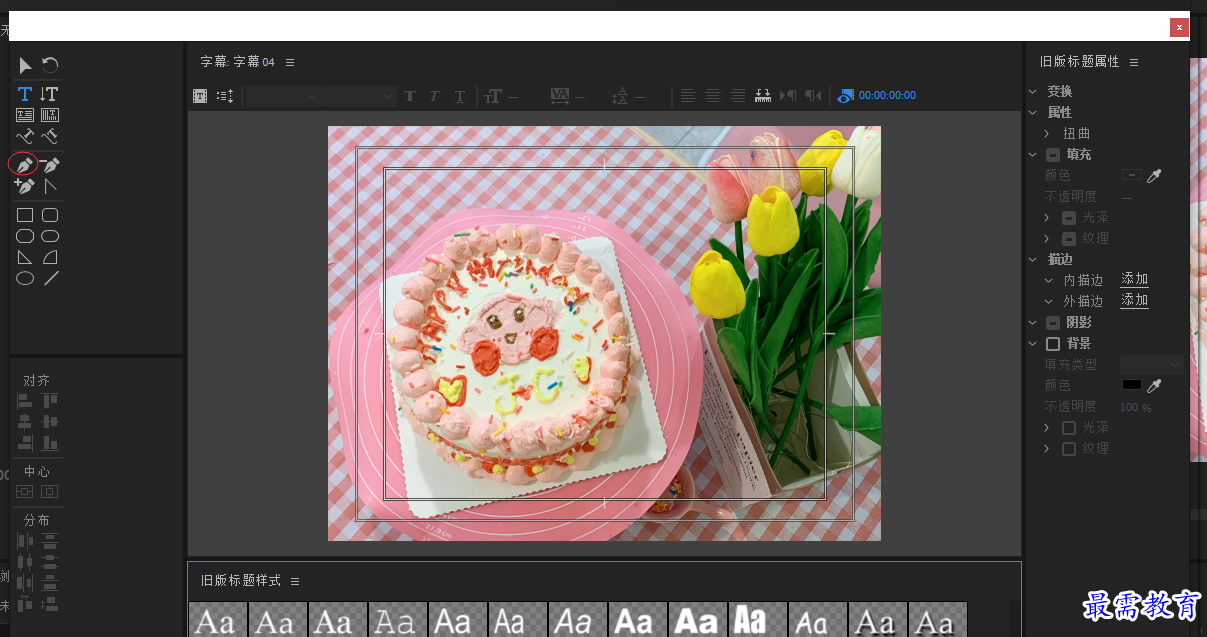
Task: Toggle Bold text style
Action: 410,96
